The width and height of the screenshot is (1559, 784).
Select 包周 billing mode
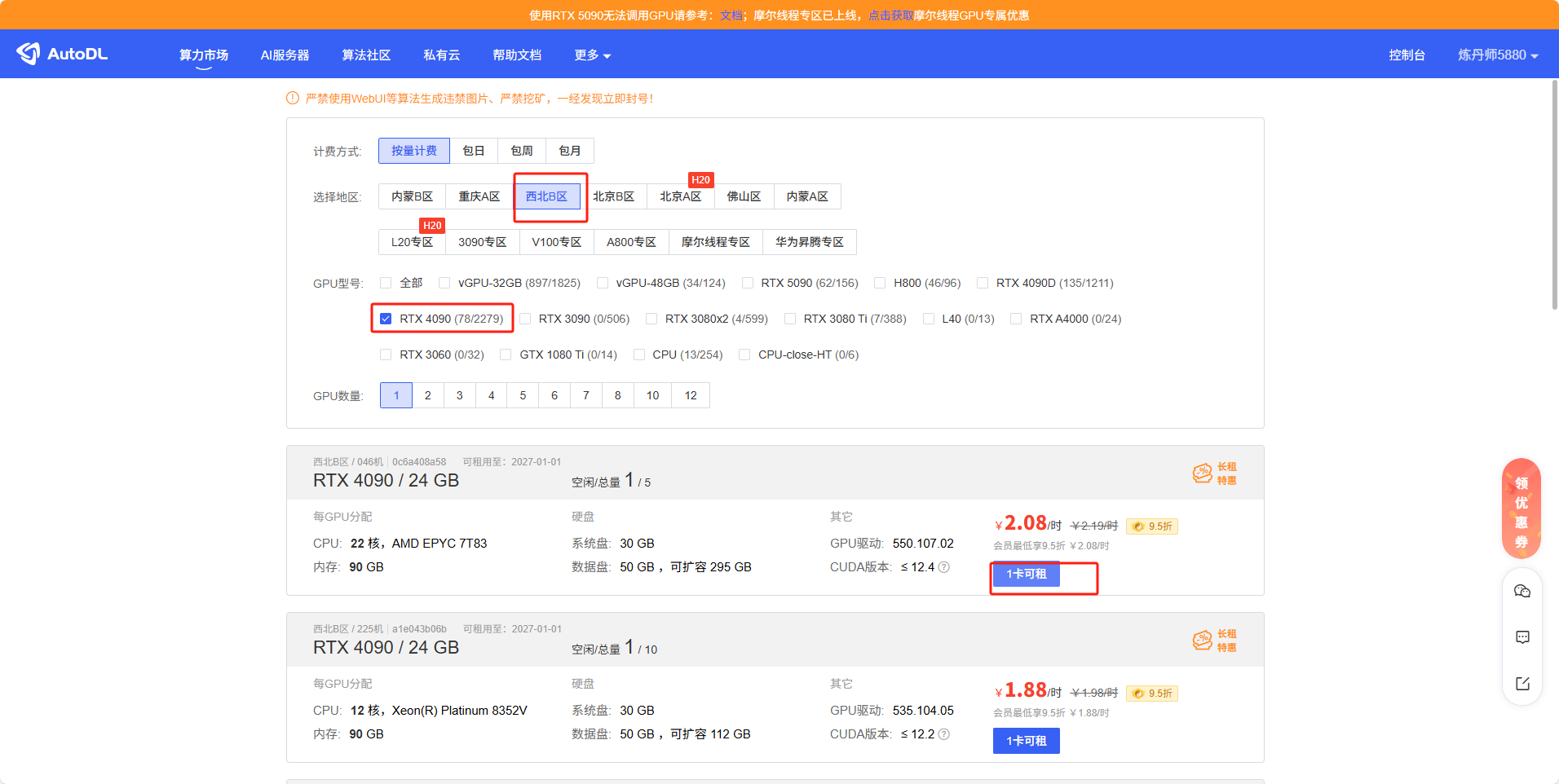point(522,151)
